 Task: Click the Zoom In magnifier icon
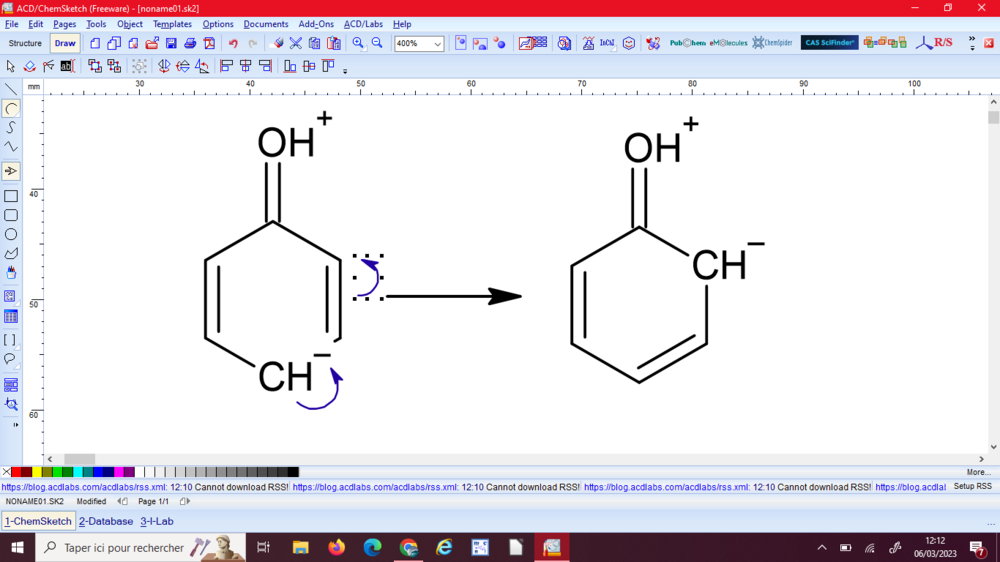pyautogui.click(x=358, y=43)
